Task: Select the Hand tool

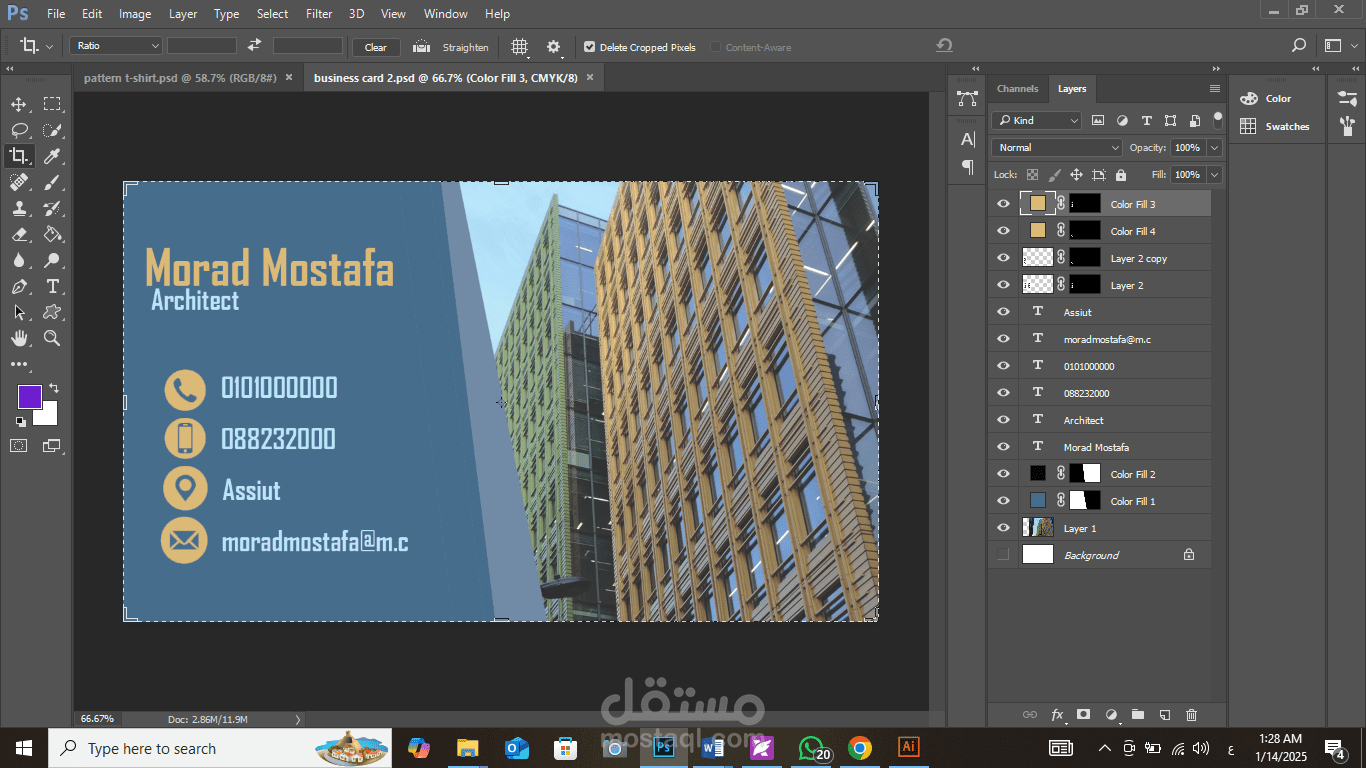Action: (x=19, y=338)
